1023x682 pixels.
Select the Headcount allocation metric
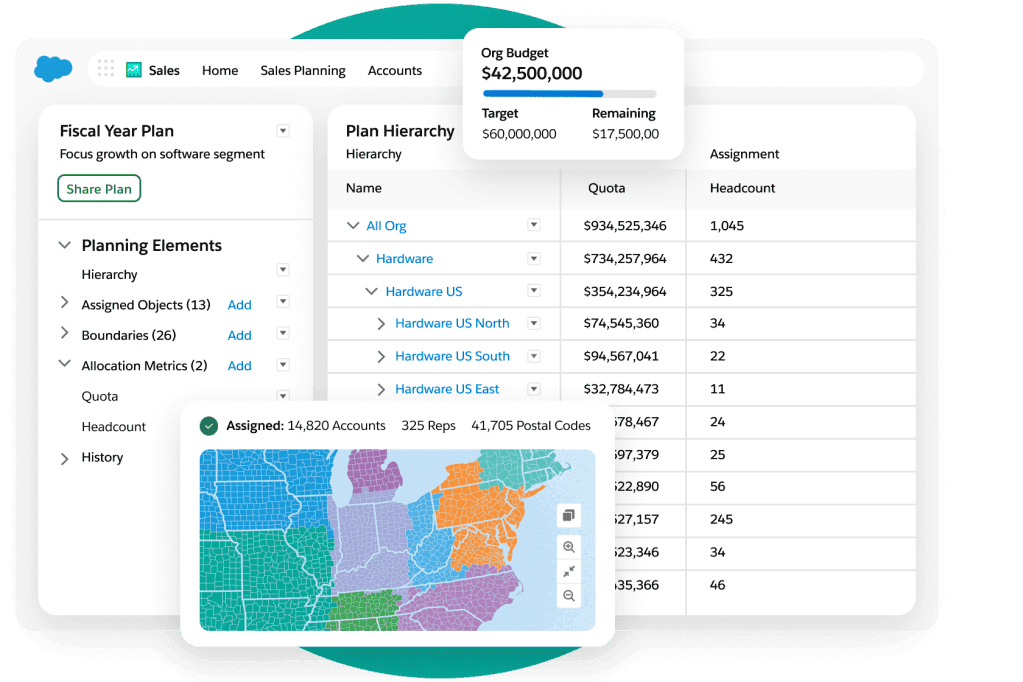(x=114, y=427)
